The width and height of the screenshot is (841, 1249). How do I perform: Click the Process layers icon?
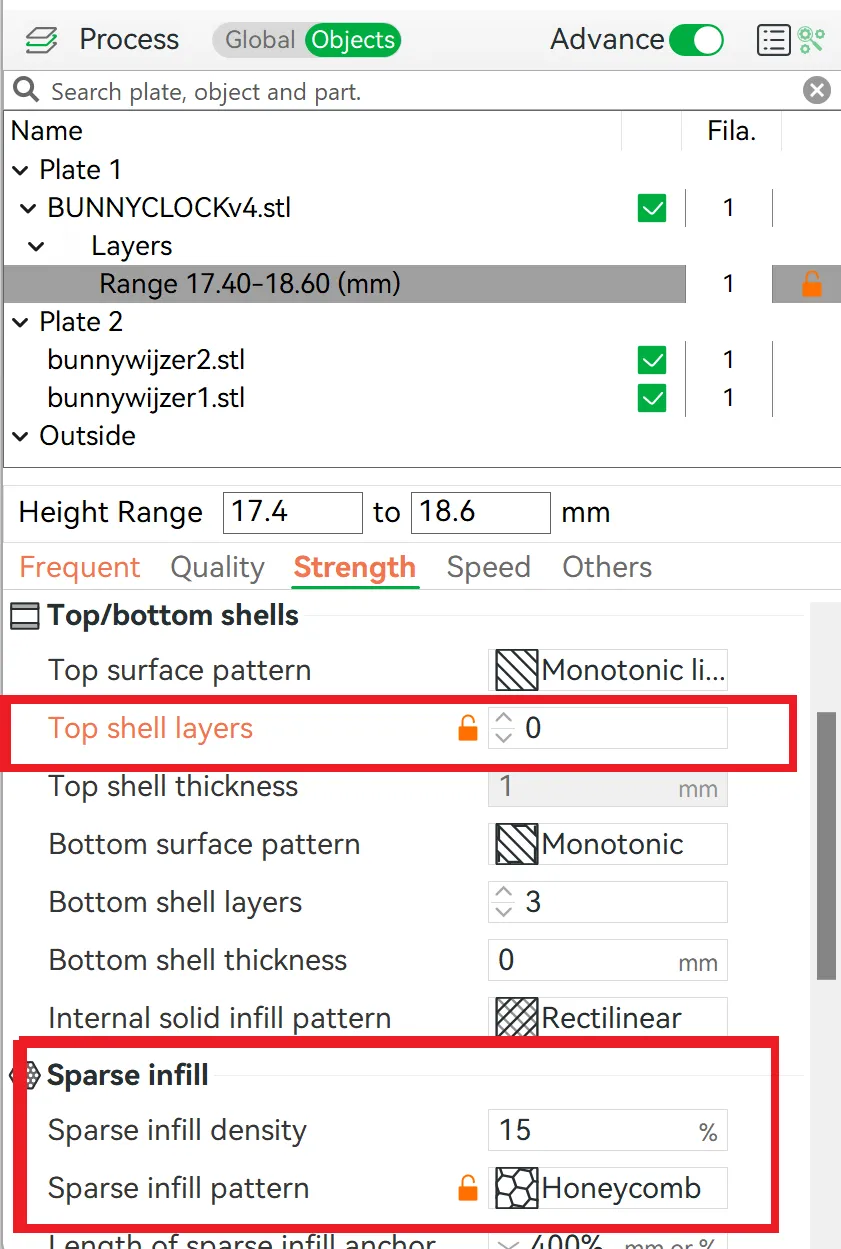click(42, 41)
